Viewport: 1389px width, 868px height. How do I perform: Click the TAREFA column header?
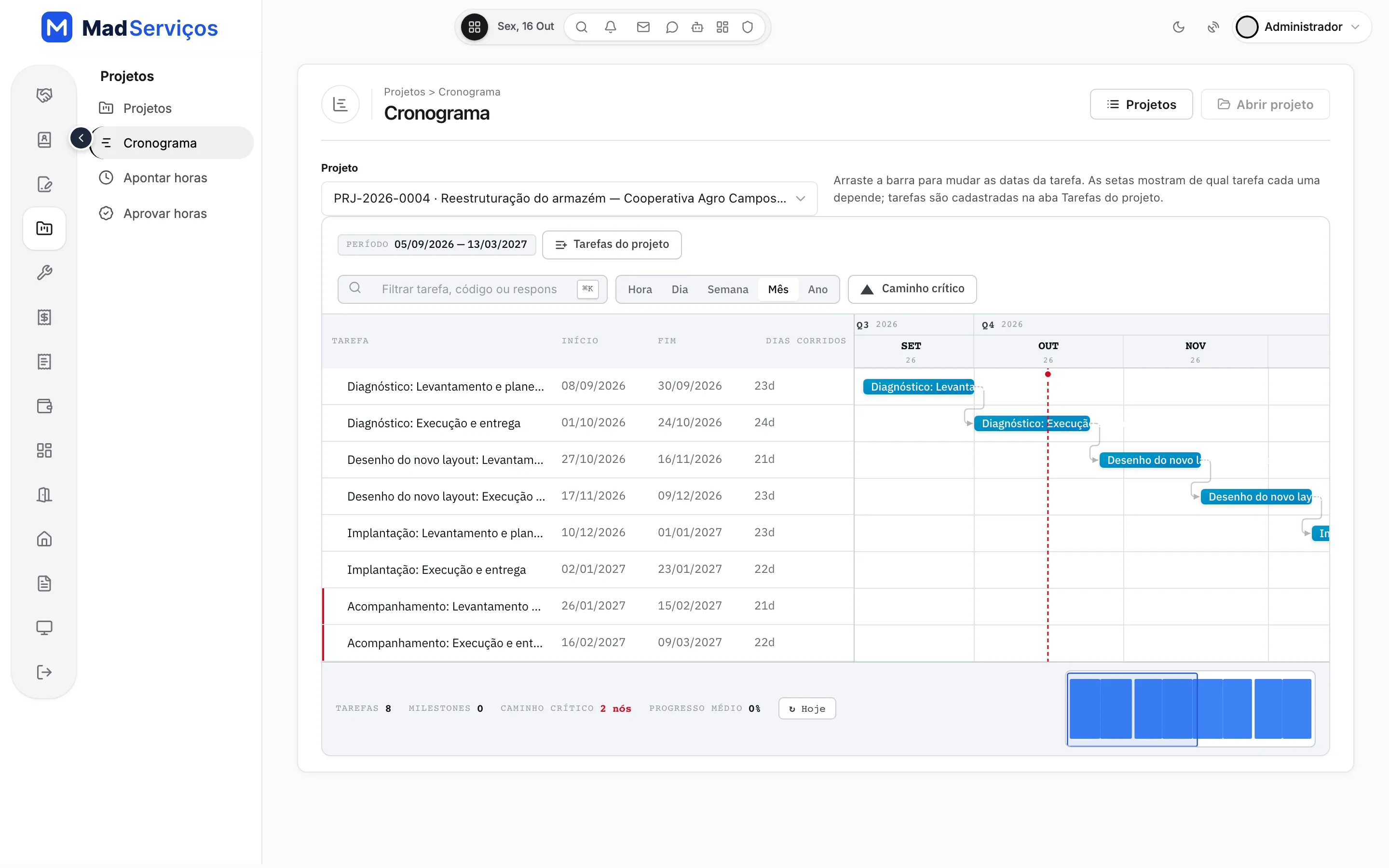pos(350,341)
